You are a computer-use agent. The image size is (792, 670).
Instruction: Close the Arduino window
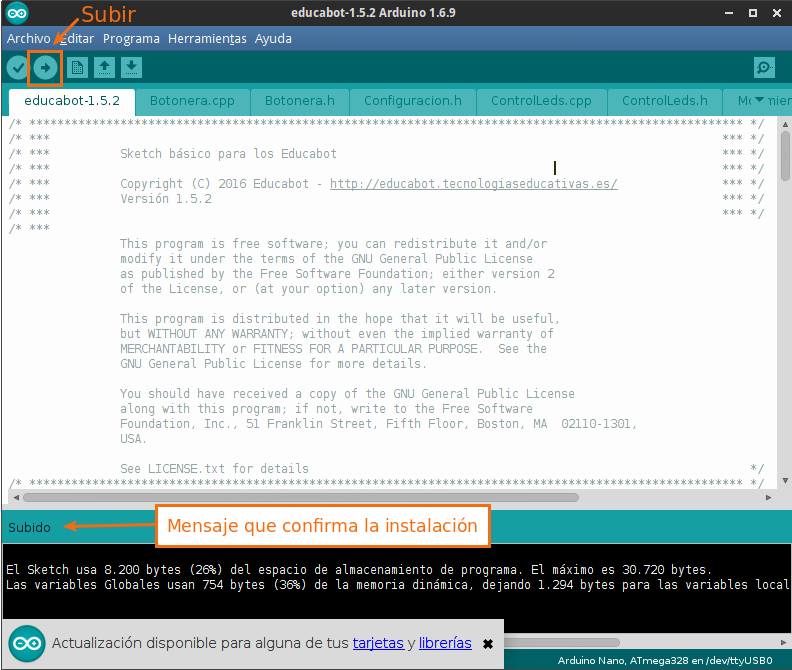click(x=777, y=13)
